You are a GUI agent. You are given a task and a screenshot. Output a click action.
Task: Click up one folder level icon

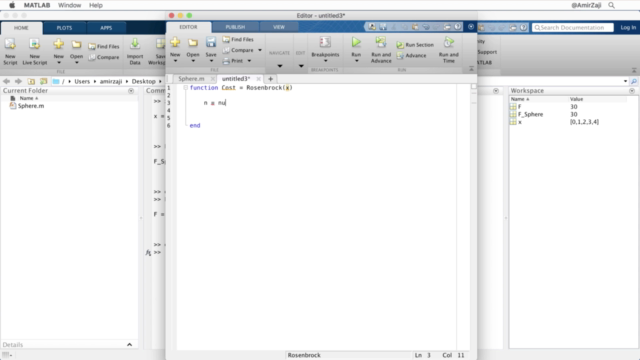pos(31,81)
